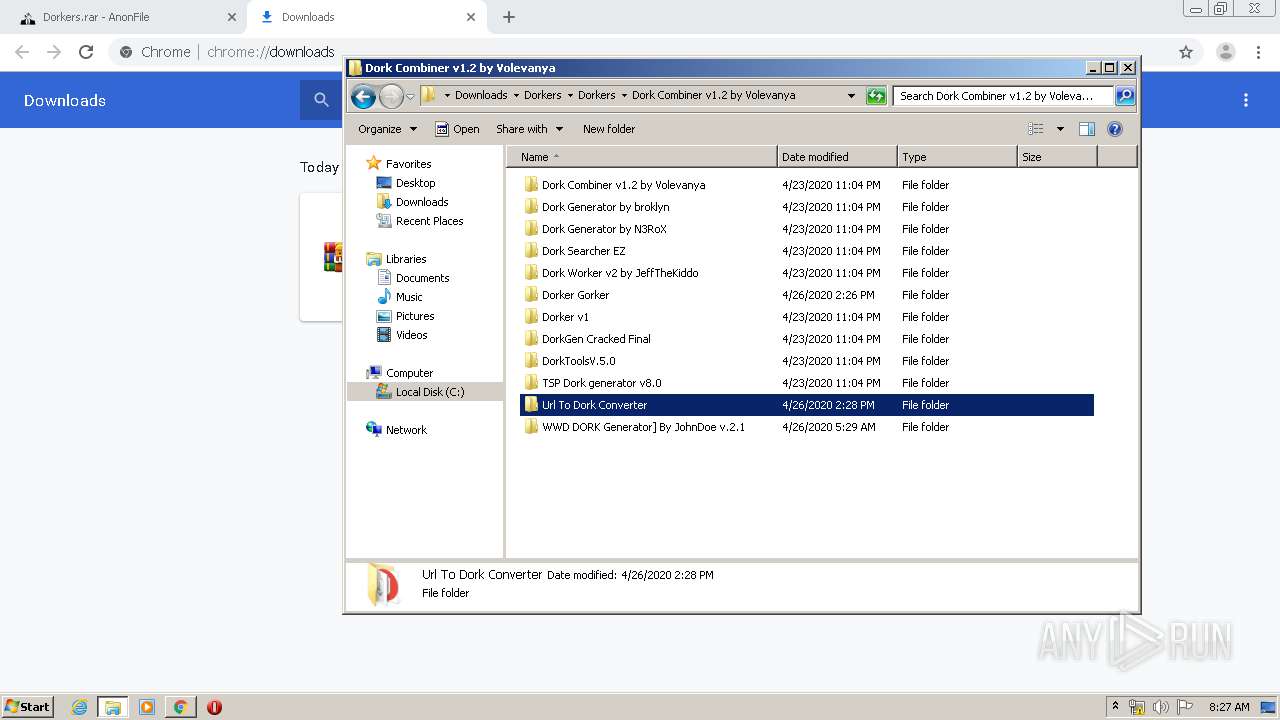Click New folder button
1280x720 pixels.
click(609, 129)
